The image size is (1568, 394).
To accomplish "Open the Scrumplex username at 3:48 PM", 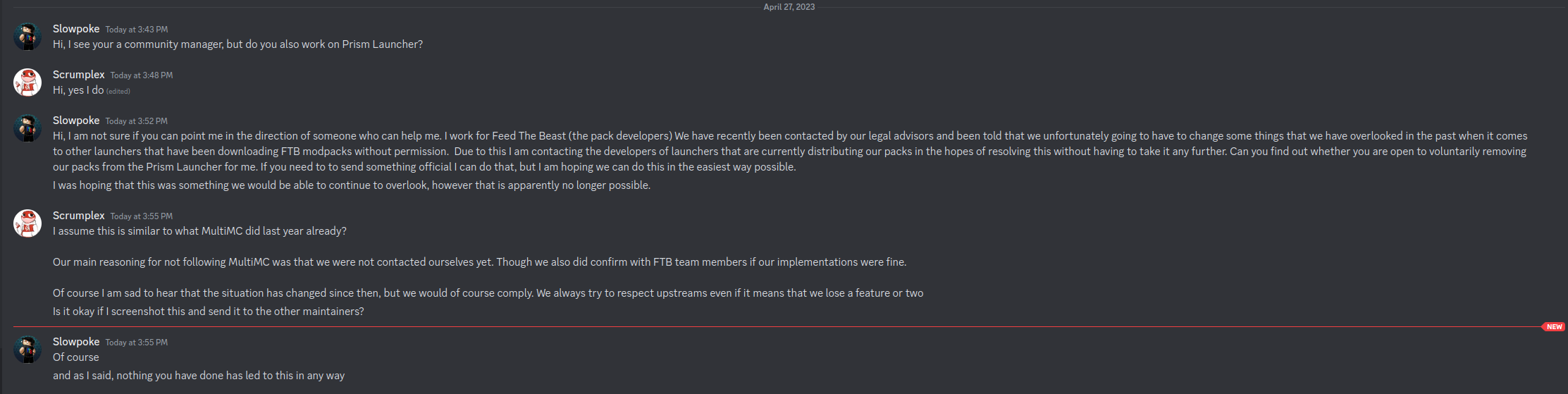I will 78,75.
